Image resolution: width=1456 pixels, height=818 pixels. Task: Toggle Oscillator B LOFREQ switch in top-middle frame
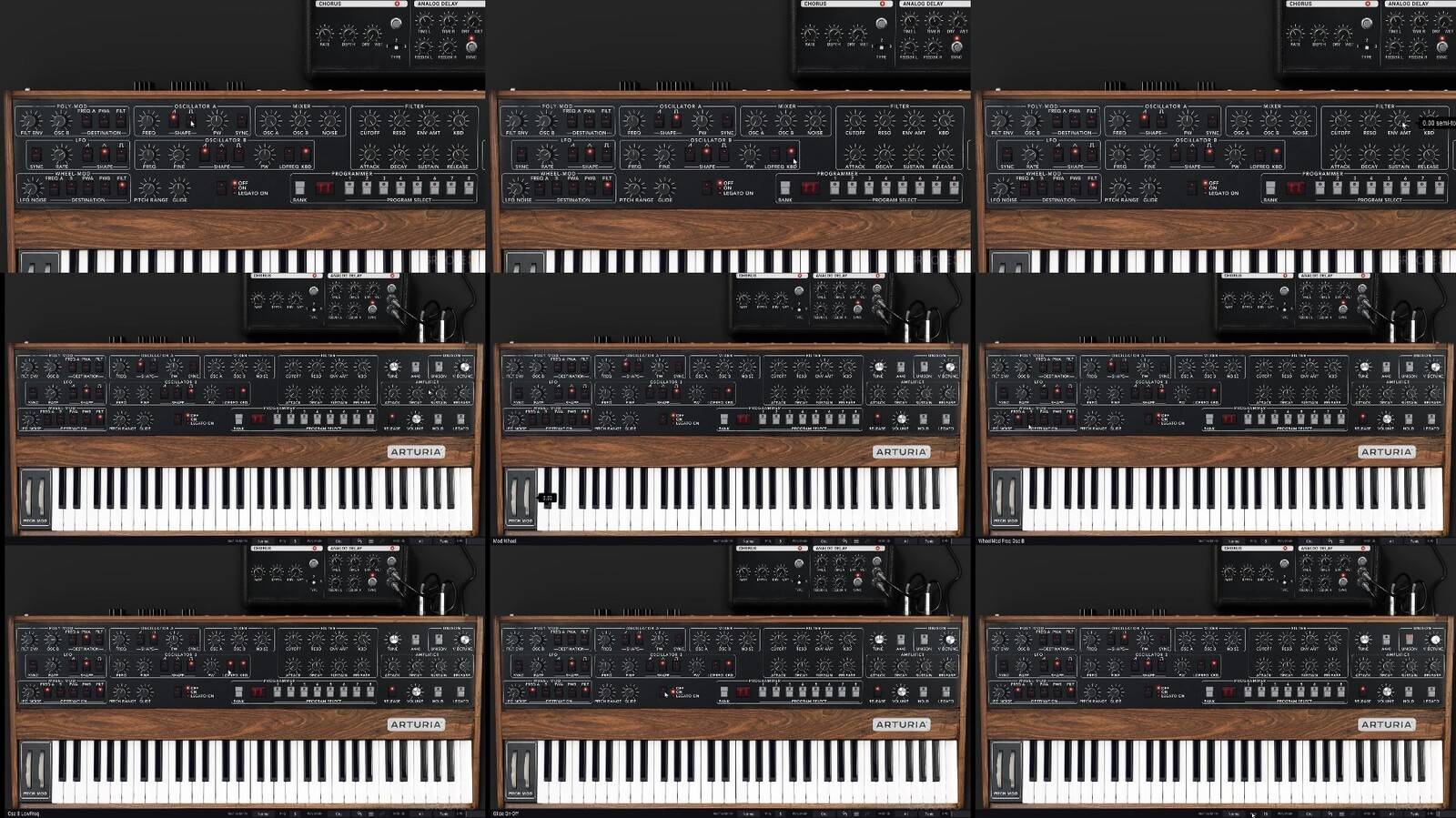coord(773,153)
